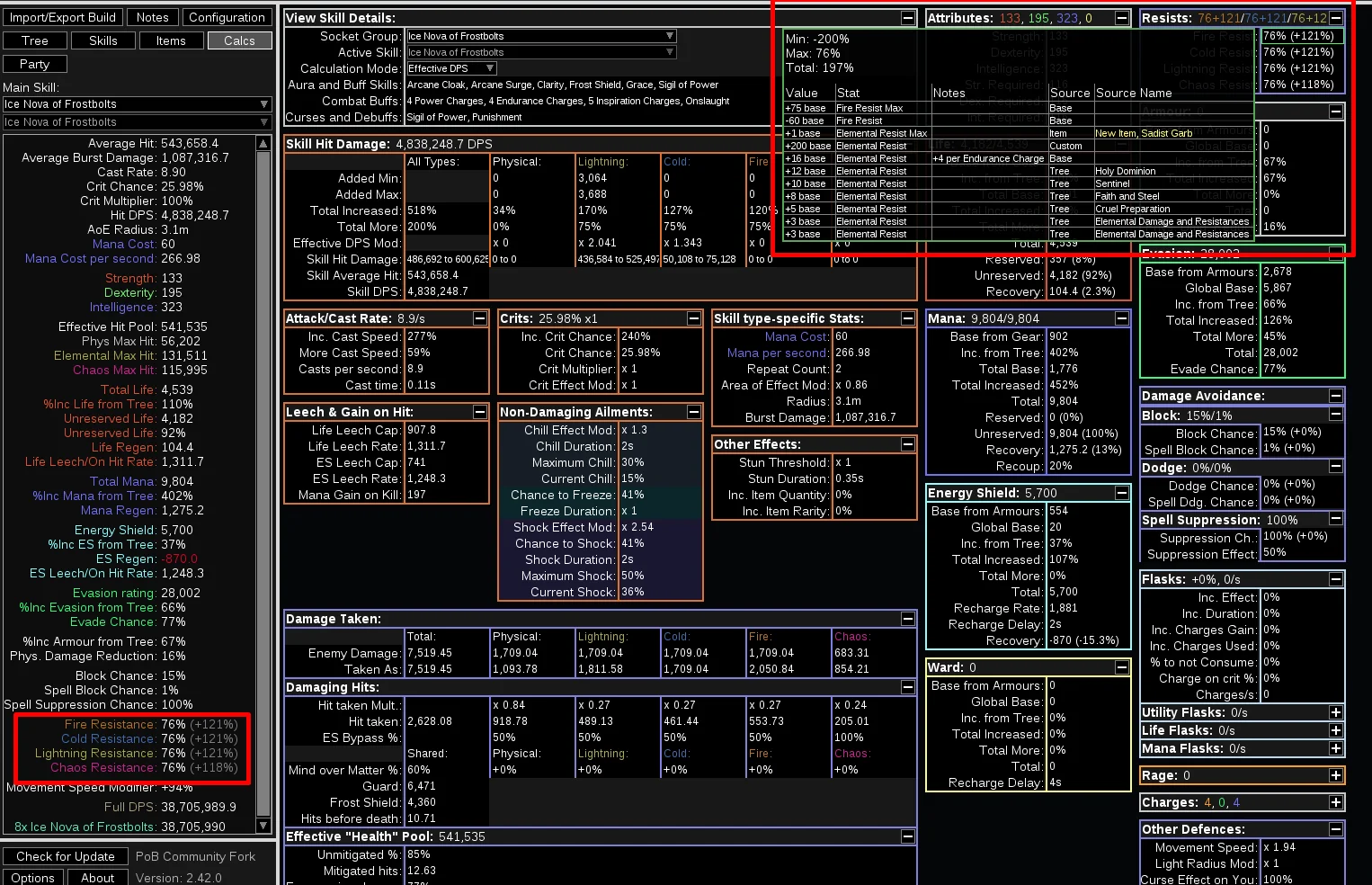
Task: Switch to the Items tab
Action: point(171,40)
